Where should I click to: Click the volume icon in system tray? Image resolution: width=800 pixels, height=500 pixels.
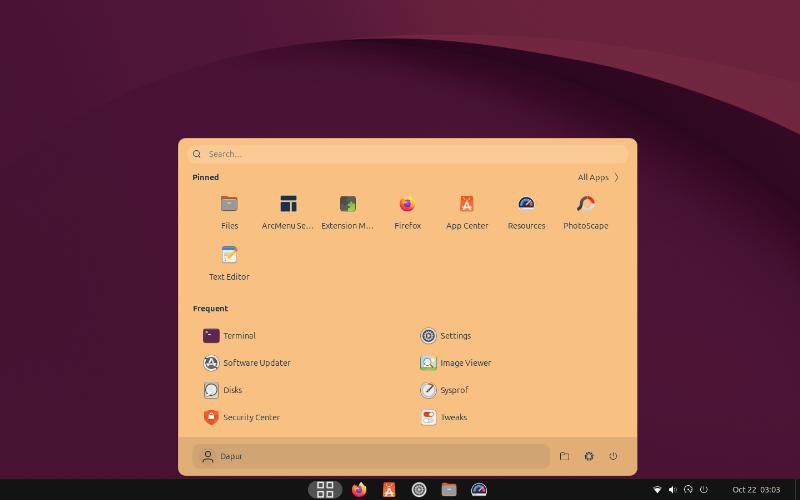(672, 490)
